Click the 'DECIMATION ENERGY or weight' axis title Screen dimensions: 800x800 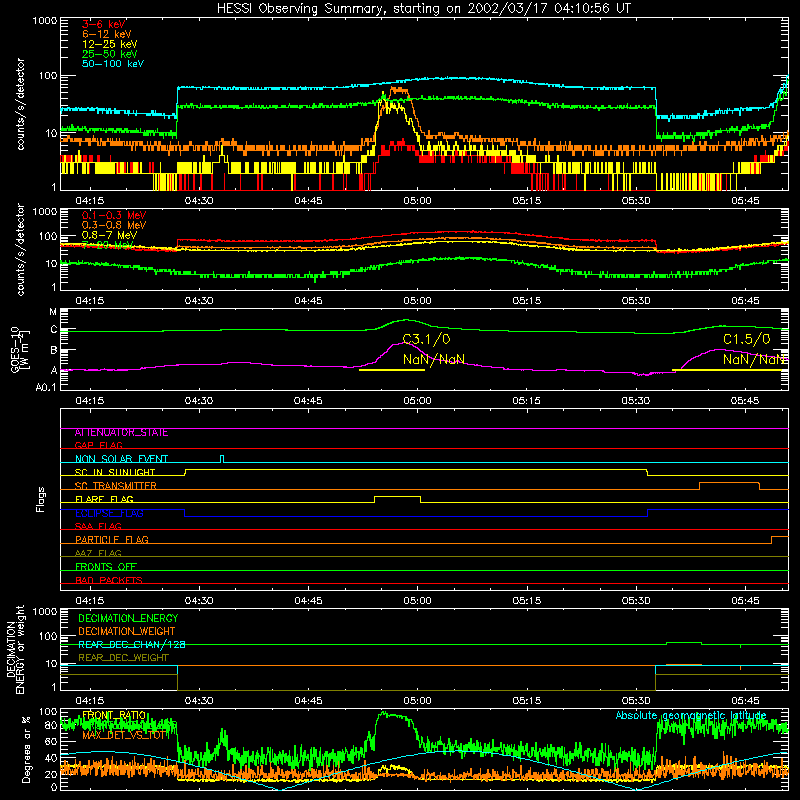click(14, 649)
